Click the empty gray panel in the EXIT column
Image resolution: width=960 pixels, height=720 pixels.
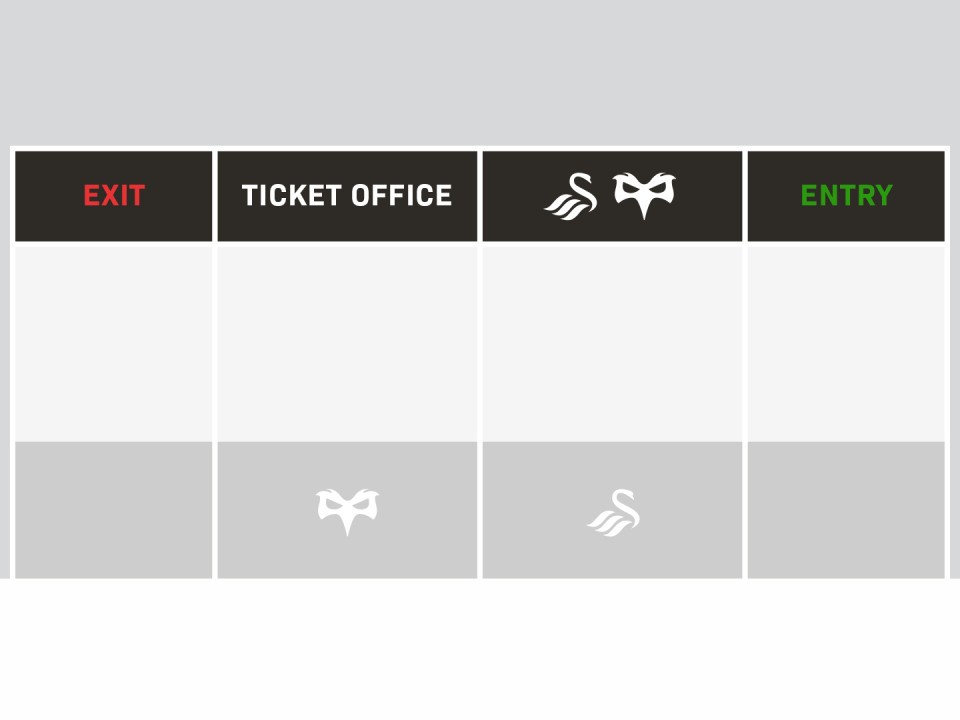tap(114, 510)
